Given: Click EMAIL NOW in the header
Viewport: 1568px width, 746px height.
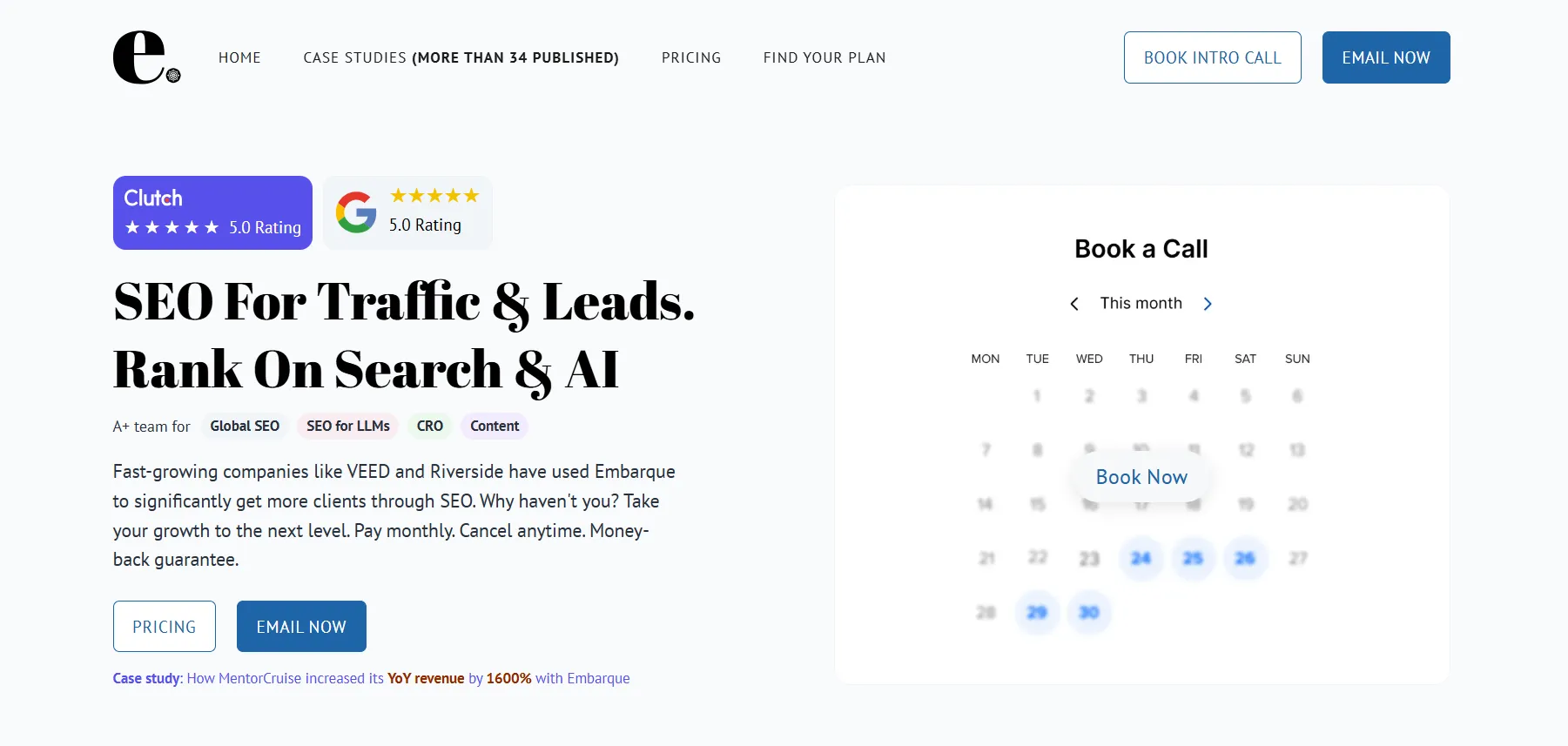Looking at the screenshot, I should coord(1386,57).
